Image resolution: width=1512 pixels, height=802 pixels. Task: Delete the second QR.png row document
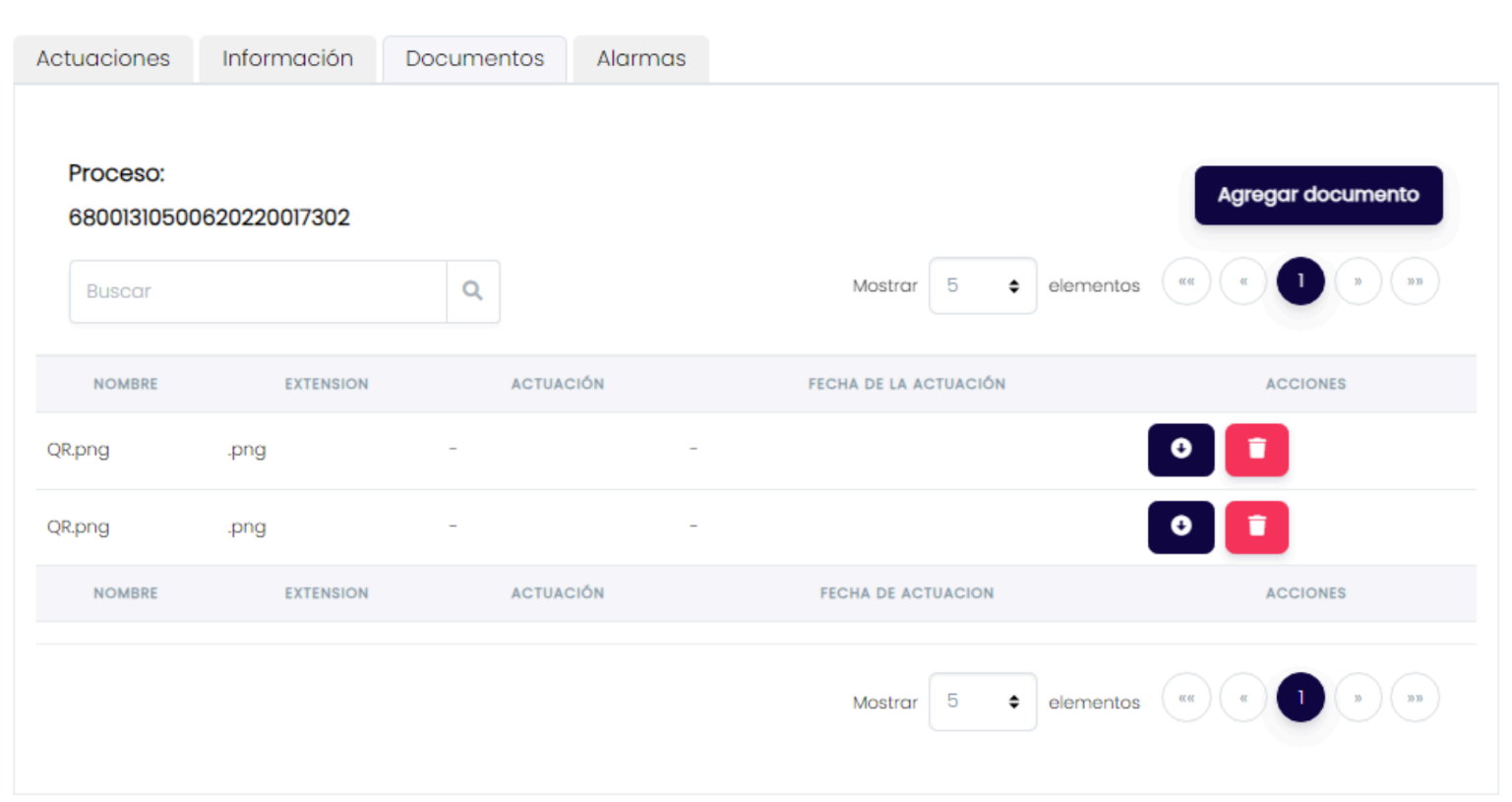point(1256,526)
